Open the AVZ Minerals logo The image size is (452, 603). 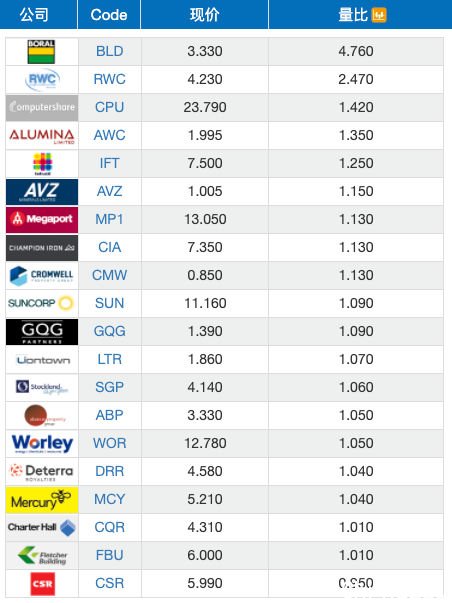[x=42, y=192]
